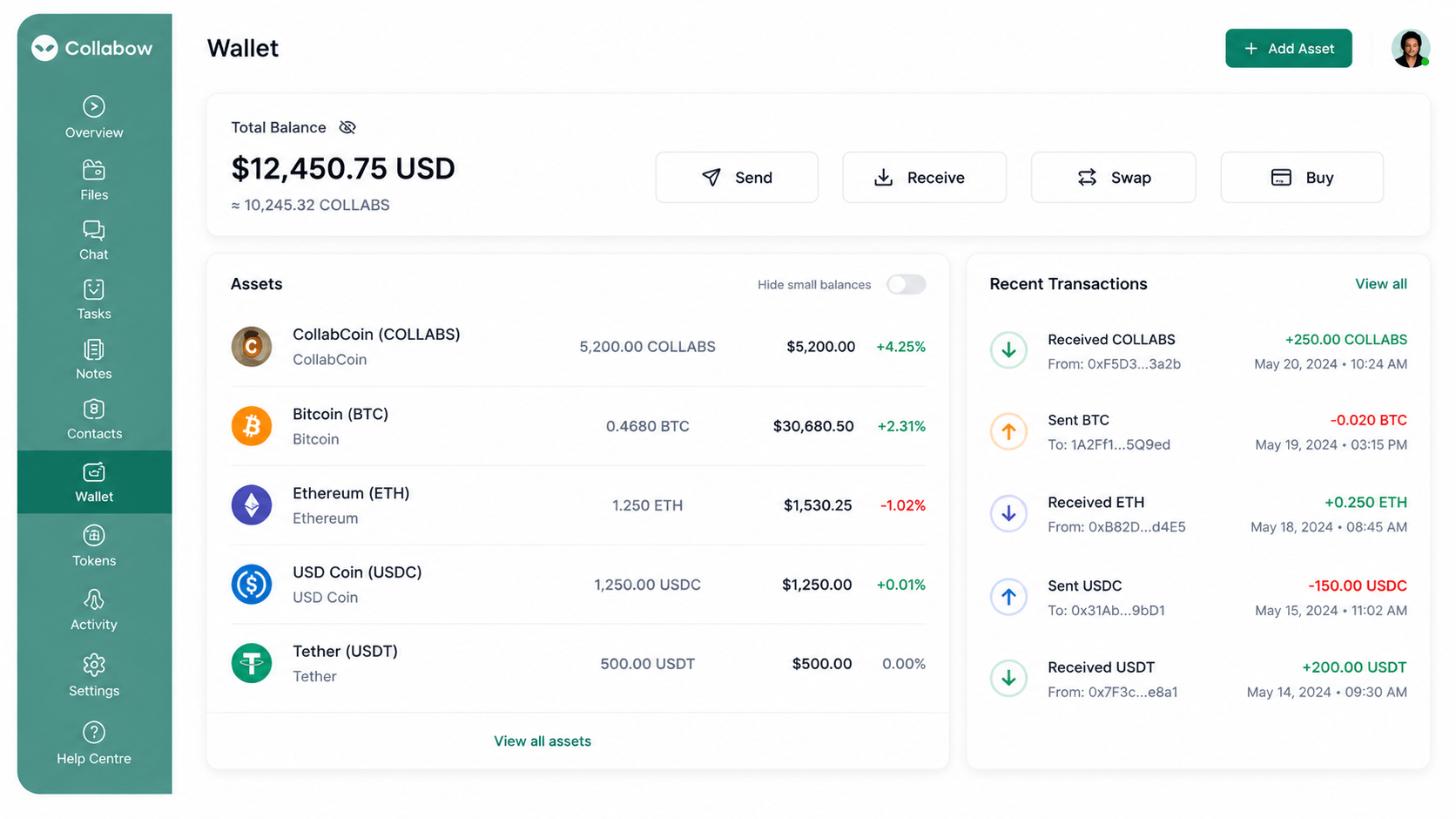Click the 0.4680 BTC amount
This screenshot has height=819, width=1456.
647,426
